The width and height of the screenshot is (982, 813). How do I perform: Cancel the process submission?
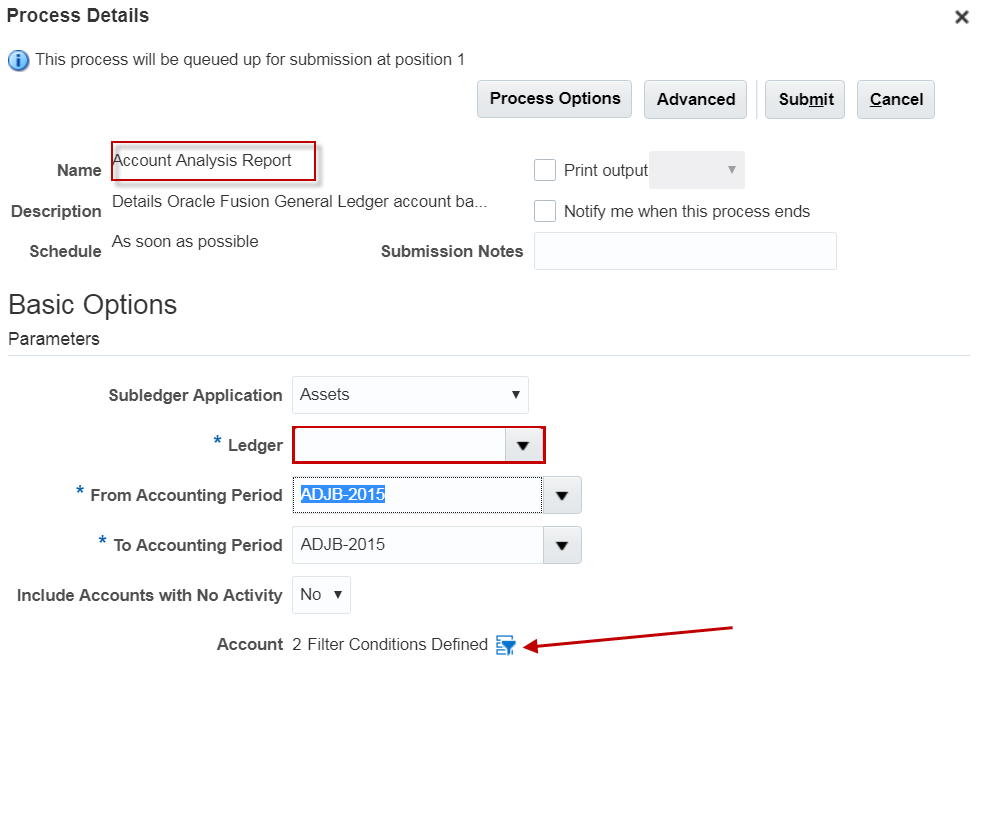click(x=895, y=99)
